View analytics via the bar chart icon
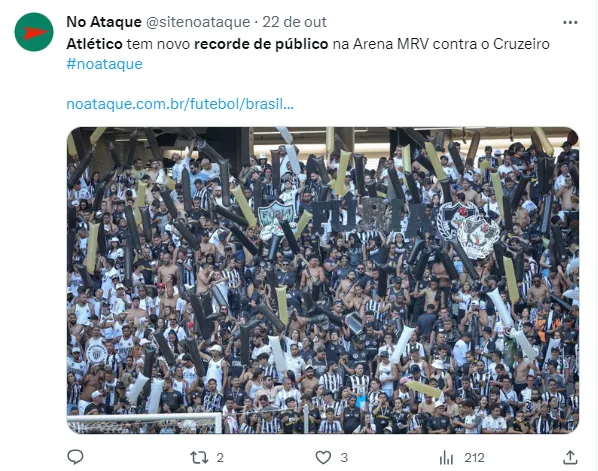The height and width of the screenshot is (471, 598). [x=446, y=457]
